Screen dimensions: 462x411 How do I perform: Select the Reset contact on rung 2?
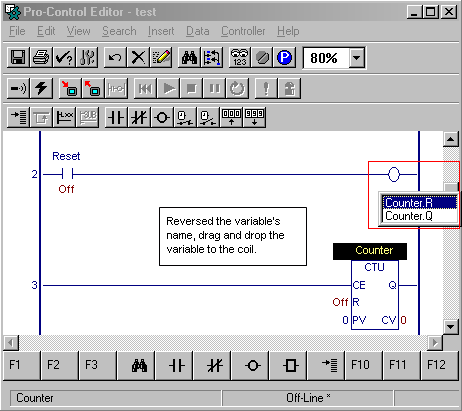pyautogui.click(x=67, y=174)
